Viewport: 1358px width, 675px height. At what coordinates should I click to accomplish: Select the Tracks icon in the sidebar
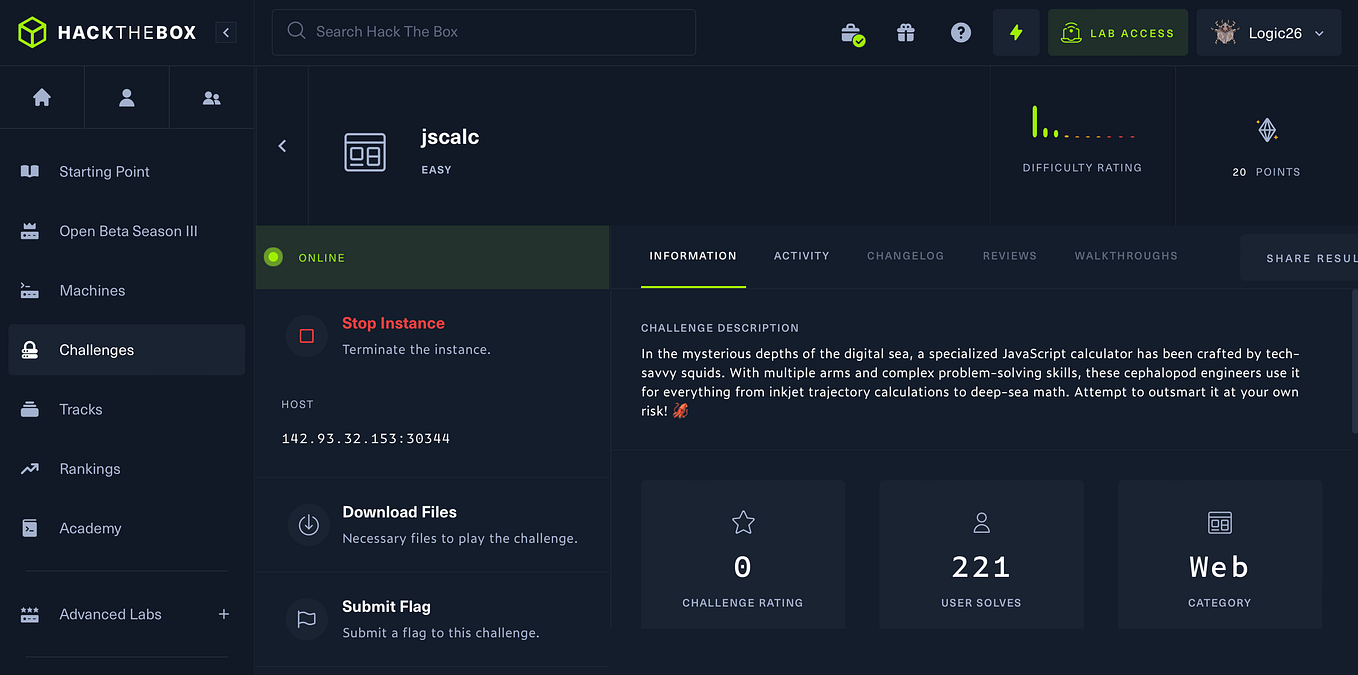tap(31, 409)
